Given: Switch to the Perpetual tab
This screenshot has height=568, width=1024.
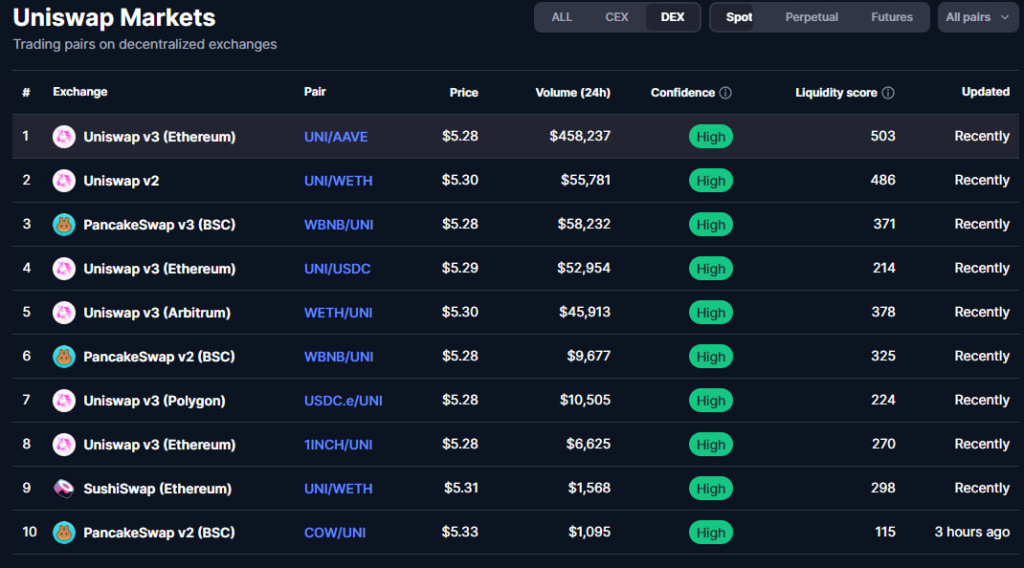Looking at the screenshot, I should tap(812, 17).
